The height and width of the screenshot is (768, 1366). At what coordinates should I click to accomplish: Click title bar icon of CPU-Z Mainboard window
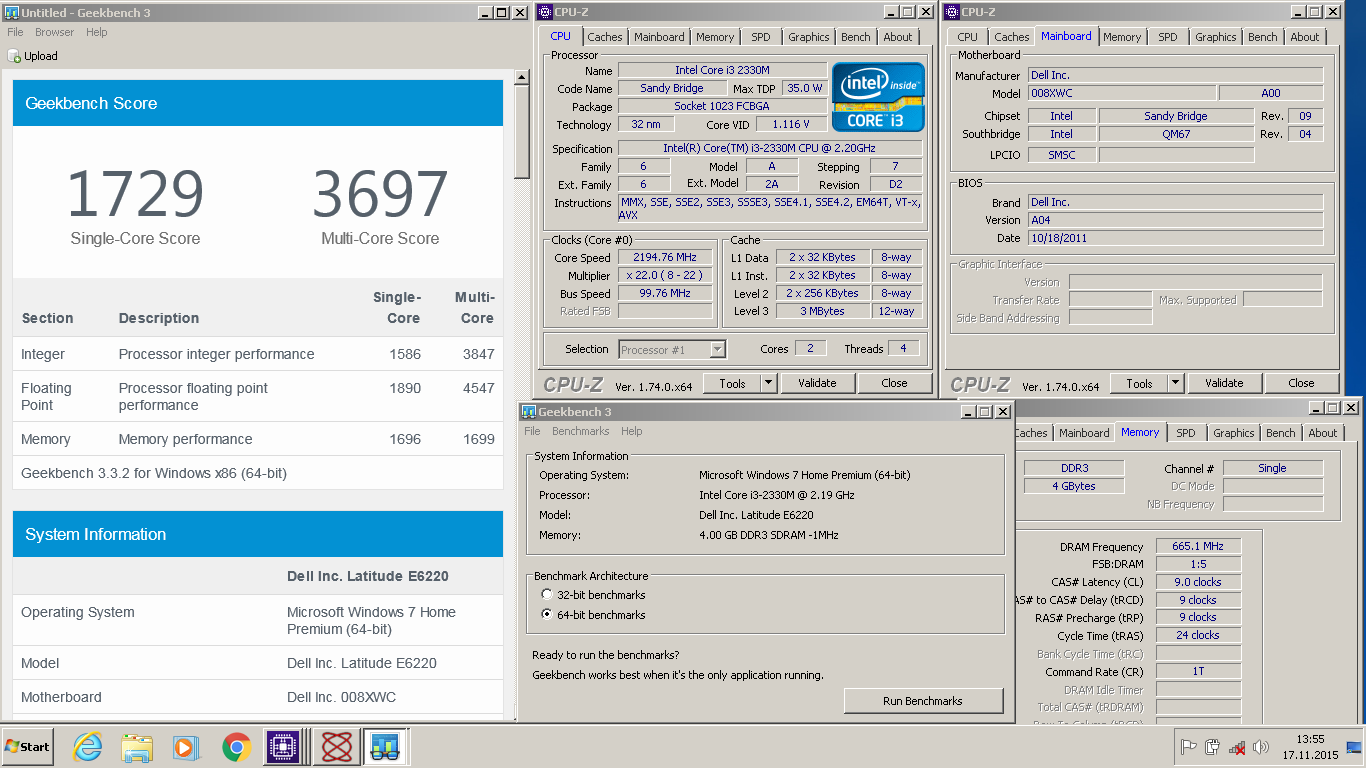pyautogui.click(x=952, y=12)
